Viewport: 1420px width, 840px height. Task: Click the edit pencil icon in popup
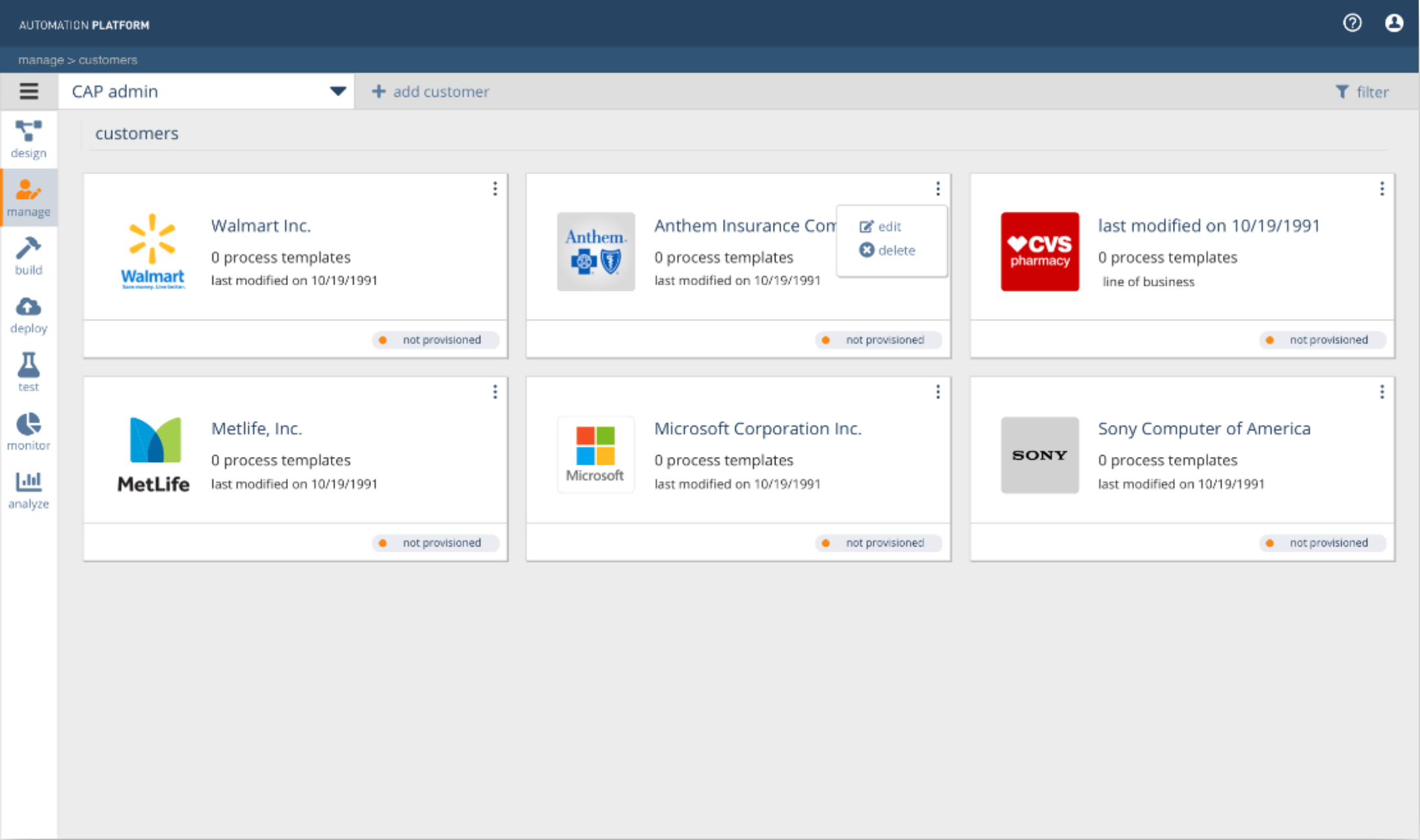coord(866,226)
